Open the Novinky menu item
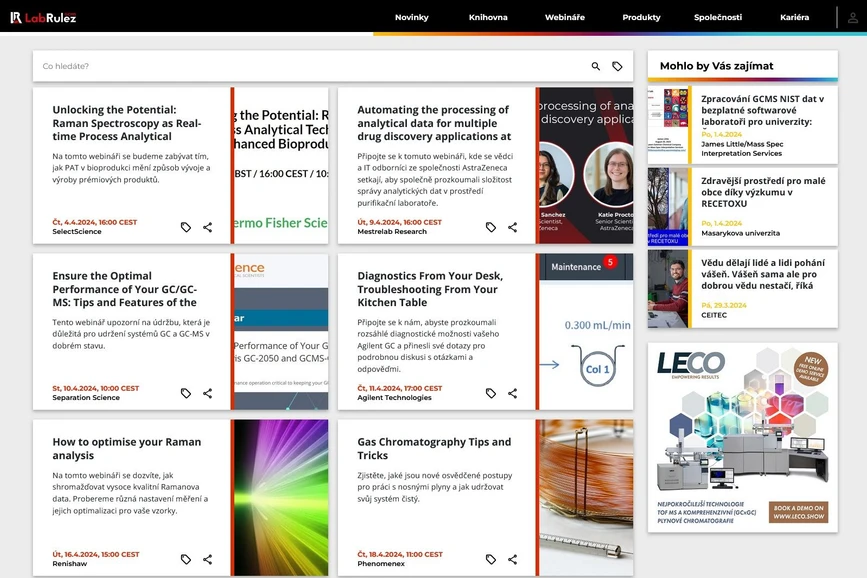This screenshot has height=578, width=867. tap(411, 17)
